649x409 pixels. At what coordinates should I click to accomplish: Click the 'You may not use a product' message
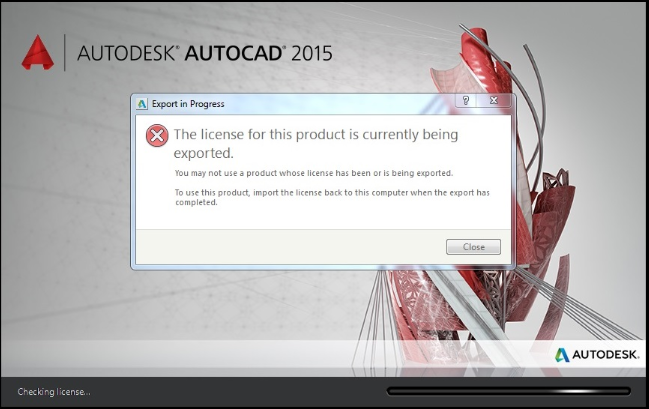click(x=314, y=173)
